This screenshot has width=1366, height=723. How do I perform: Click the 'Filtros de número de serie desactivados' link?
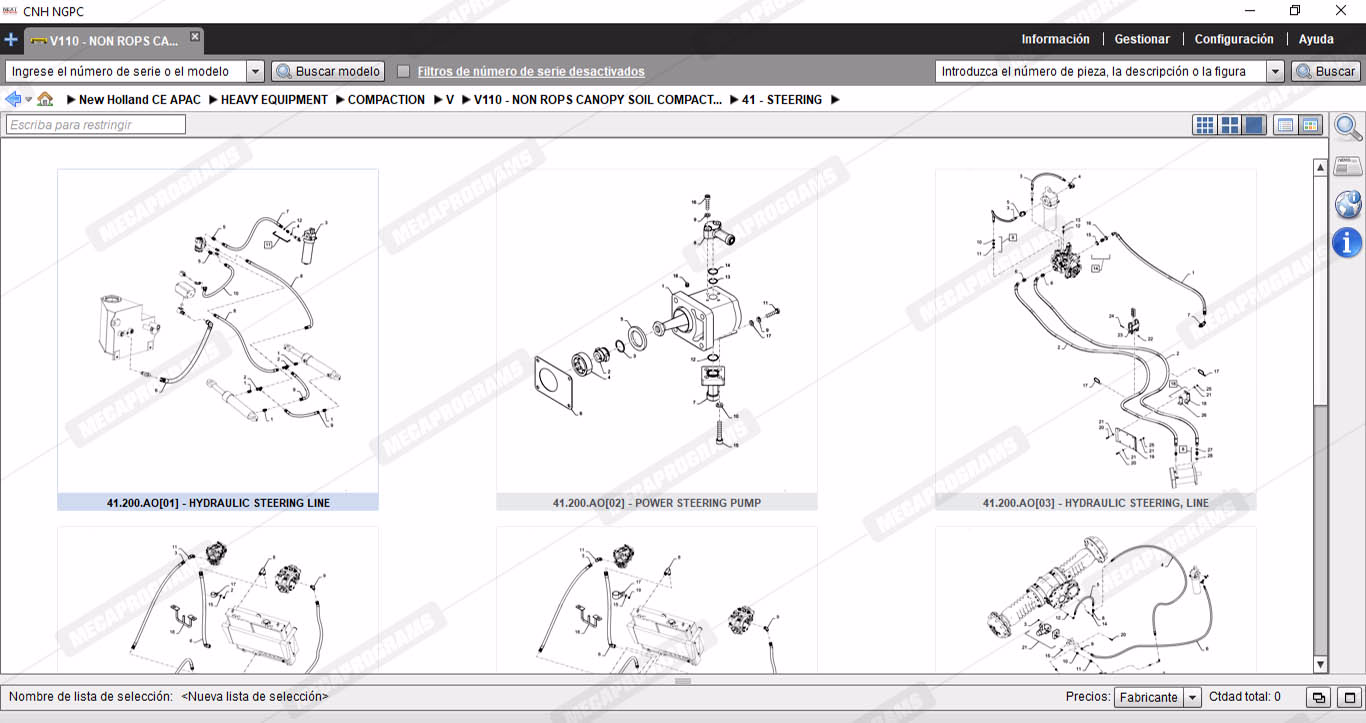(x=531, y=71)
